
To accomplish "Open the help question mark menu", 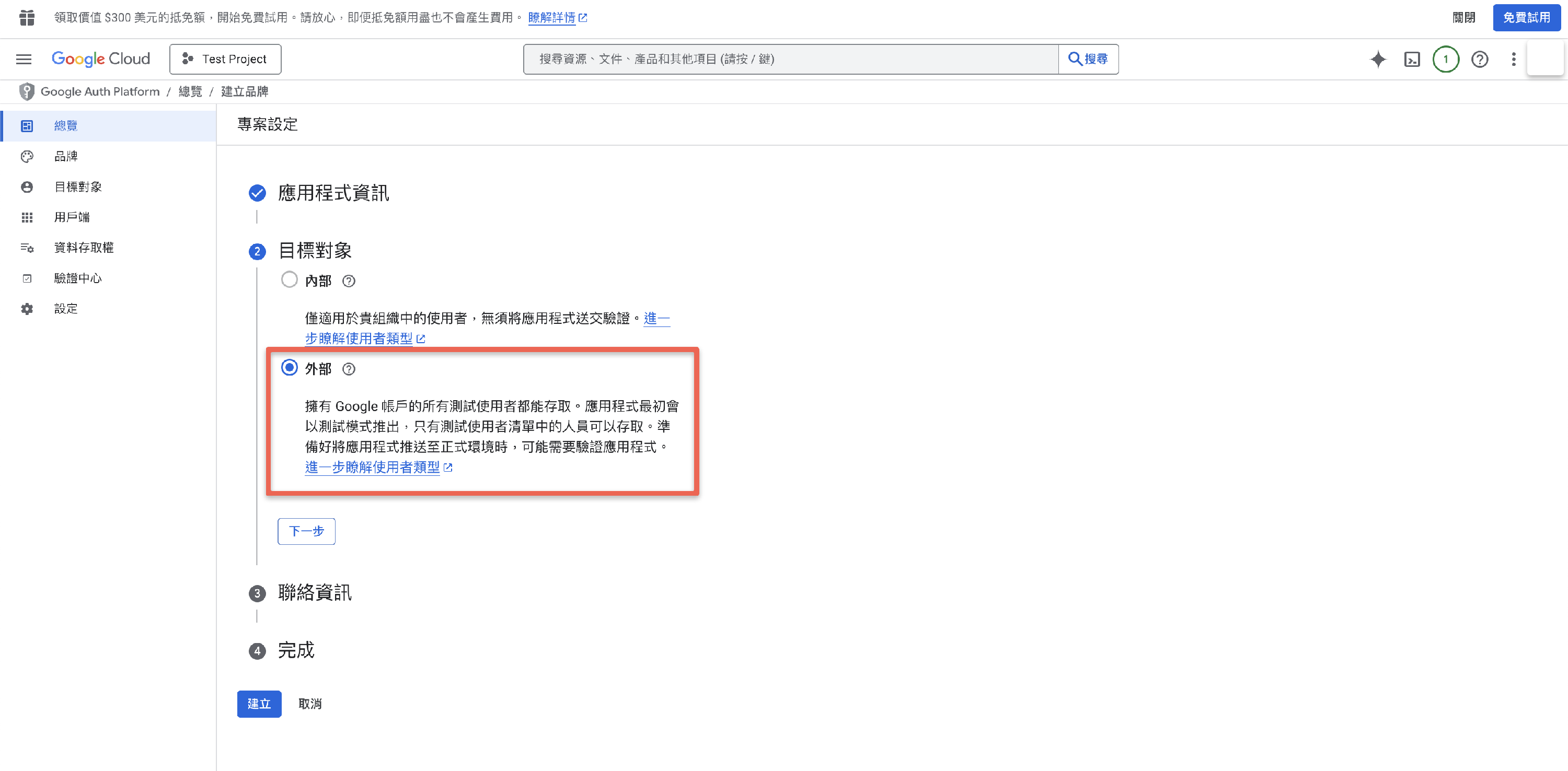I will pyautogui.click(x=1480, y=59).
